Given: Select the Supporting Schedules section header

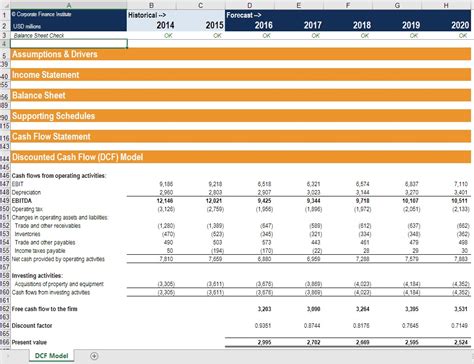Looking at the screenshot, I should pyautogui.click(x=241, y=116).
